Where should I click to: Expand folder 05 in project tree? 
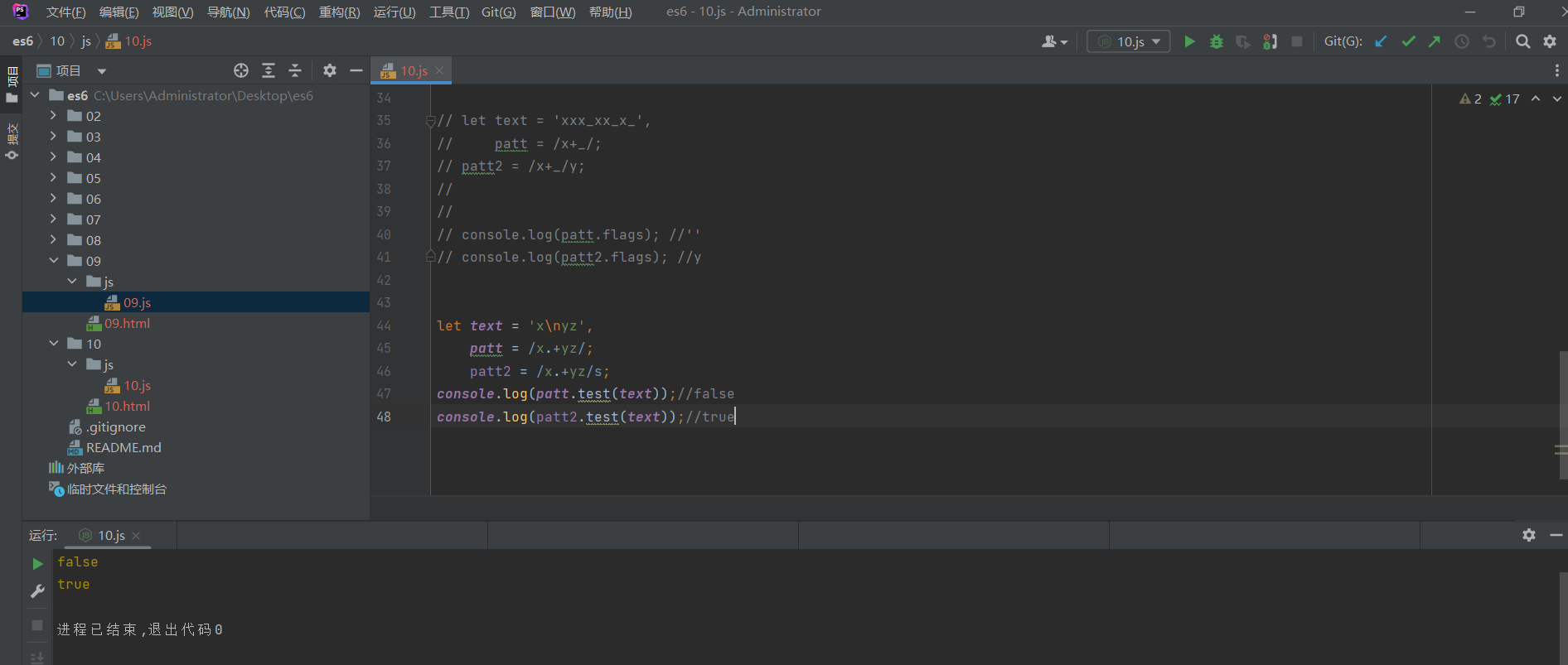pyautogui.click(x=53, y=177)
